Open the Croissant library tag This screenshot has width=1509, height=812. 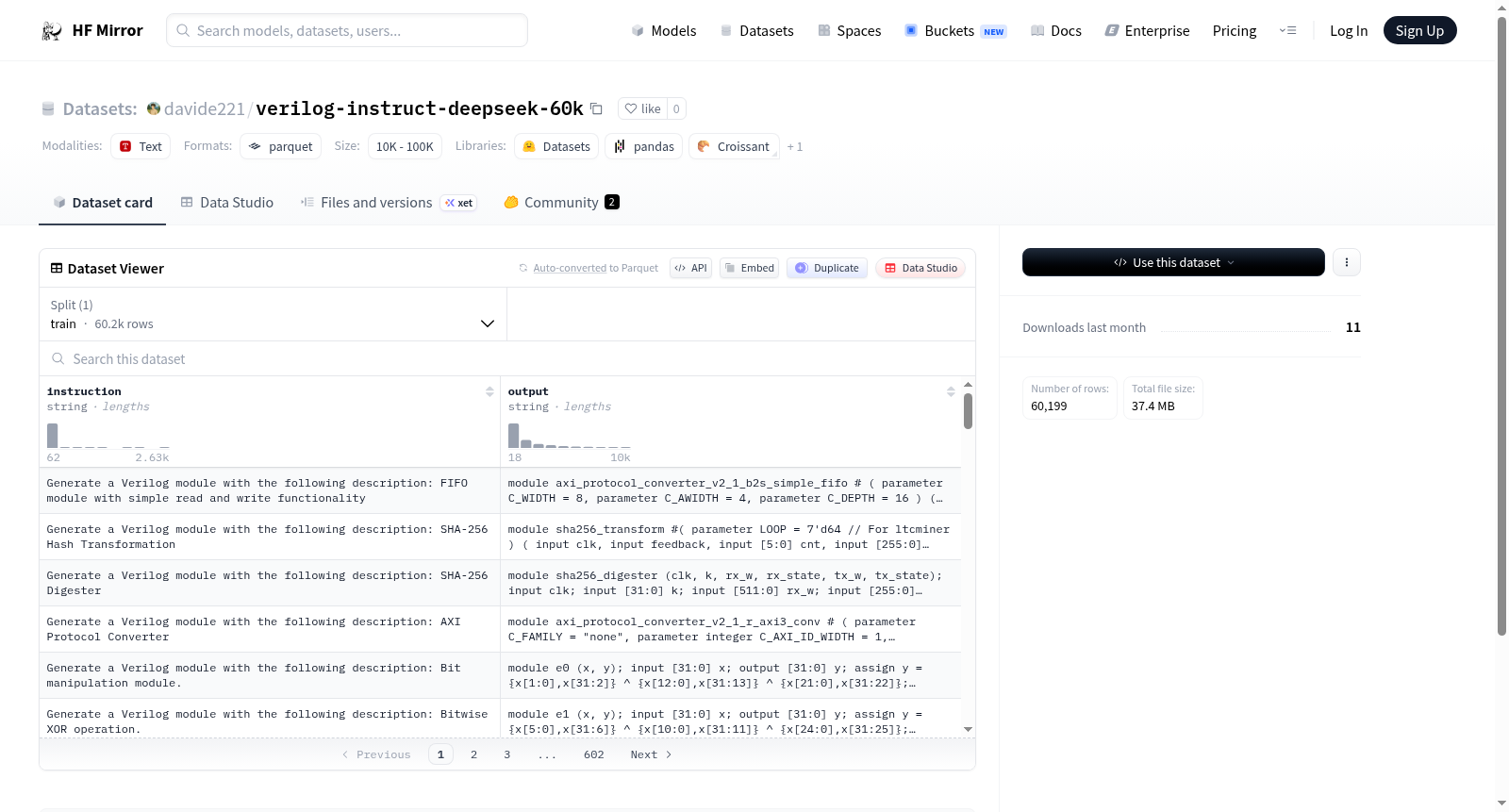point(734,146)
